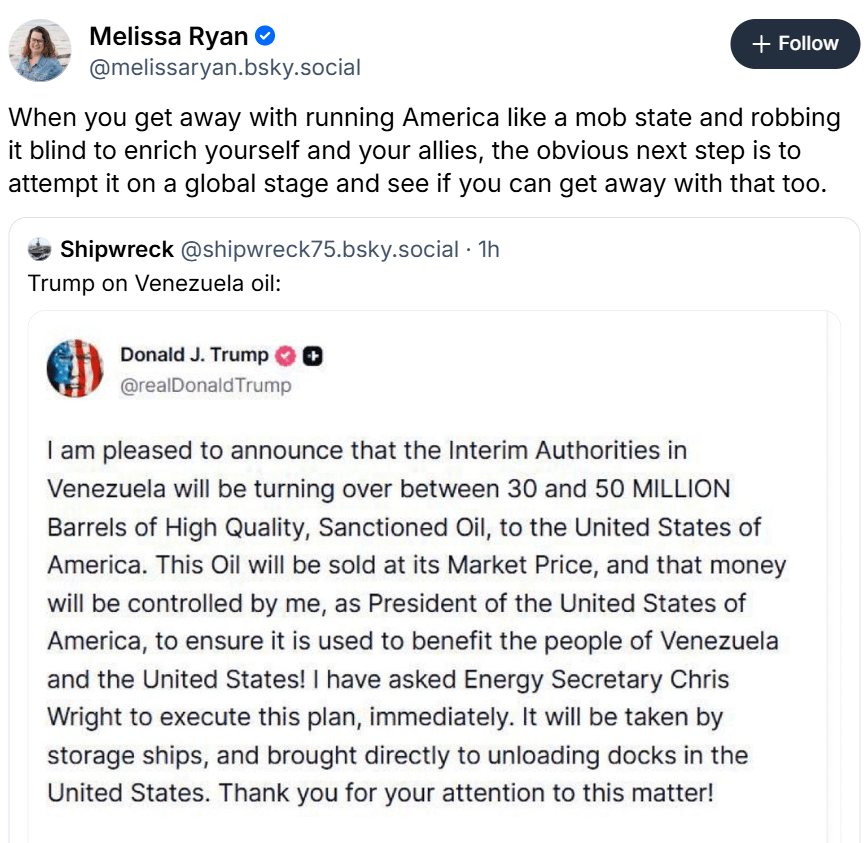
Task: Click the red verified badge beside Trump
Action: click(286, 355)
